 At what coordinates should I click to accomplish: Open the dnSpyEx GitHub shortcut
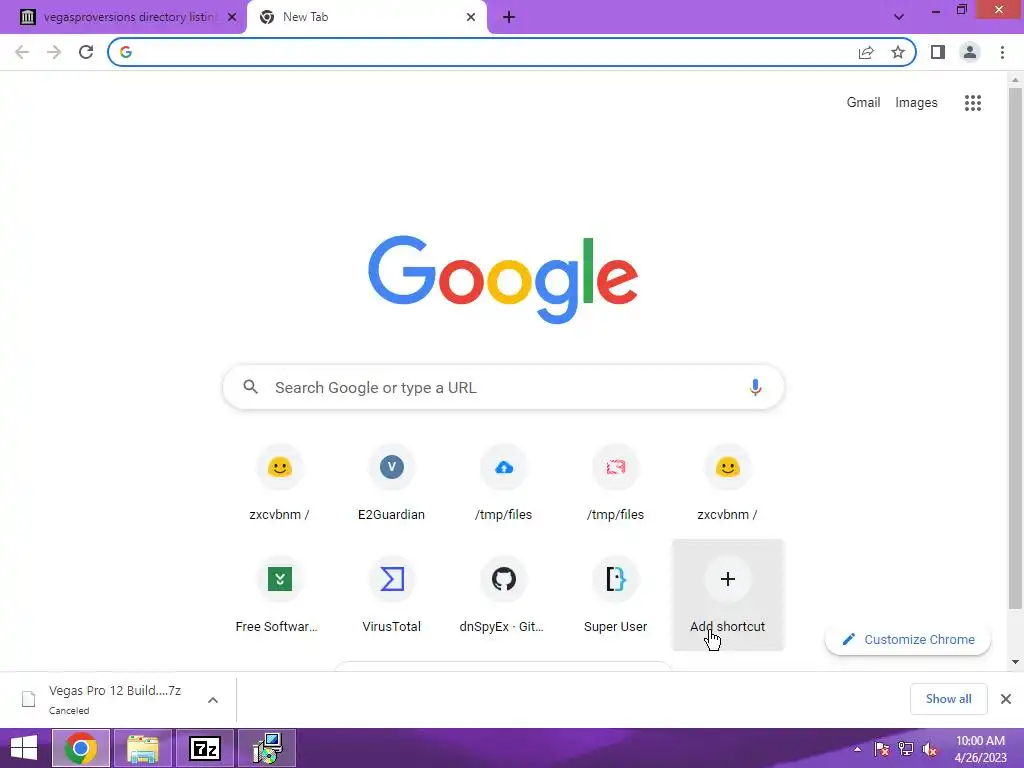tap(504, 596)
